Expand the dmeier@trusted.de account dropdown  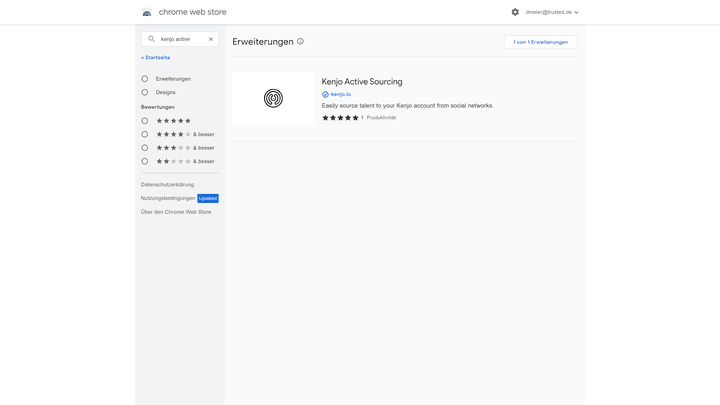552,12
